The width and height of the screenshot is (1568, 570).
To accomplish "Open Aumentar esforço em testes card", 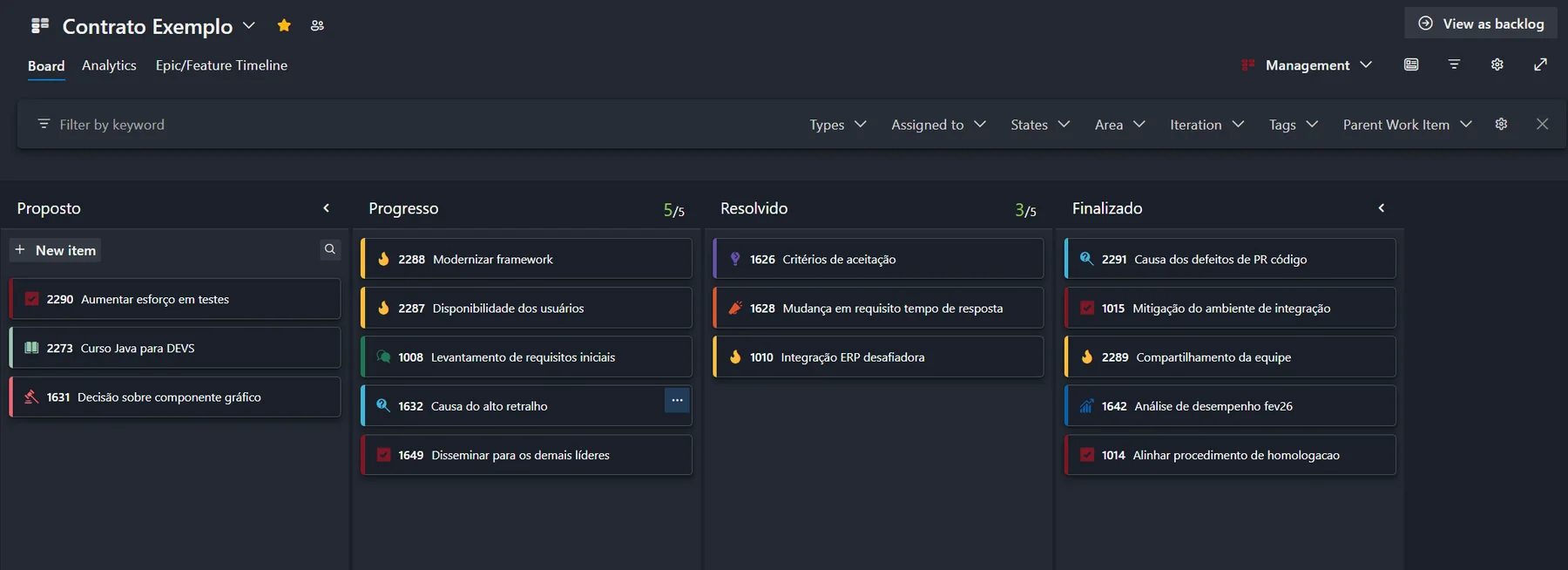I will pyautogui.click(x=175, y=299).
